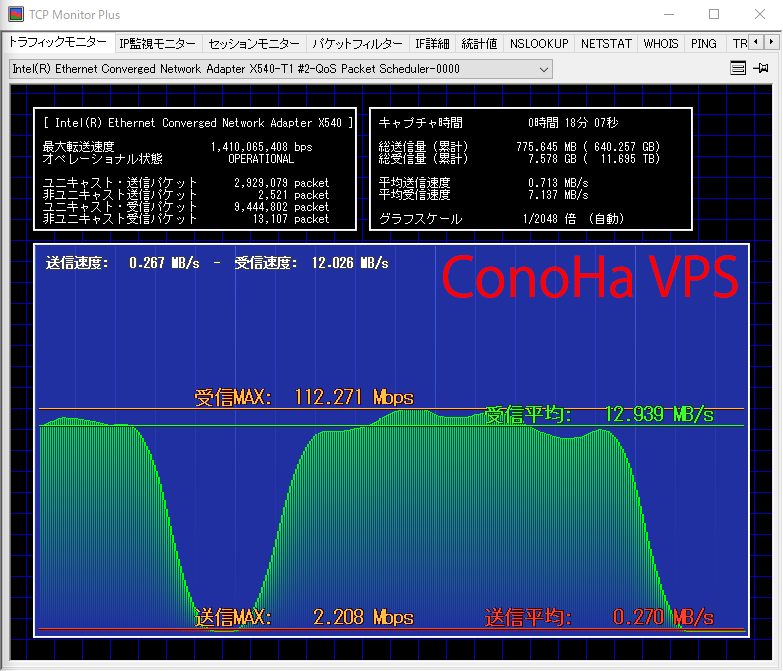Click the list view icon beside the pin
The image size is (783, 671).
[x=738, y=69]
